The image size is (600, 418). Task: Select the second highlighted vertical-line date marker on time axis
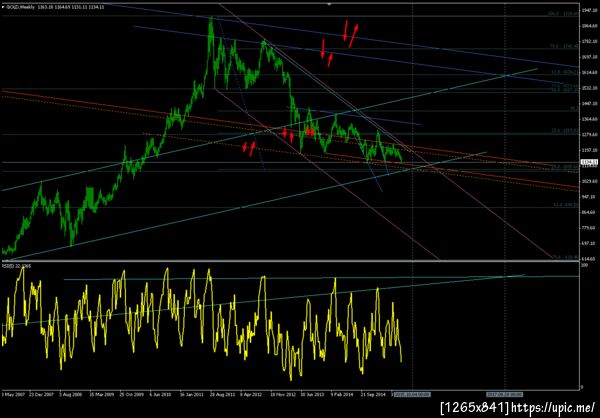505,394
